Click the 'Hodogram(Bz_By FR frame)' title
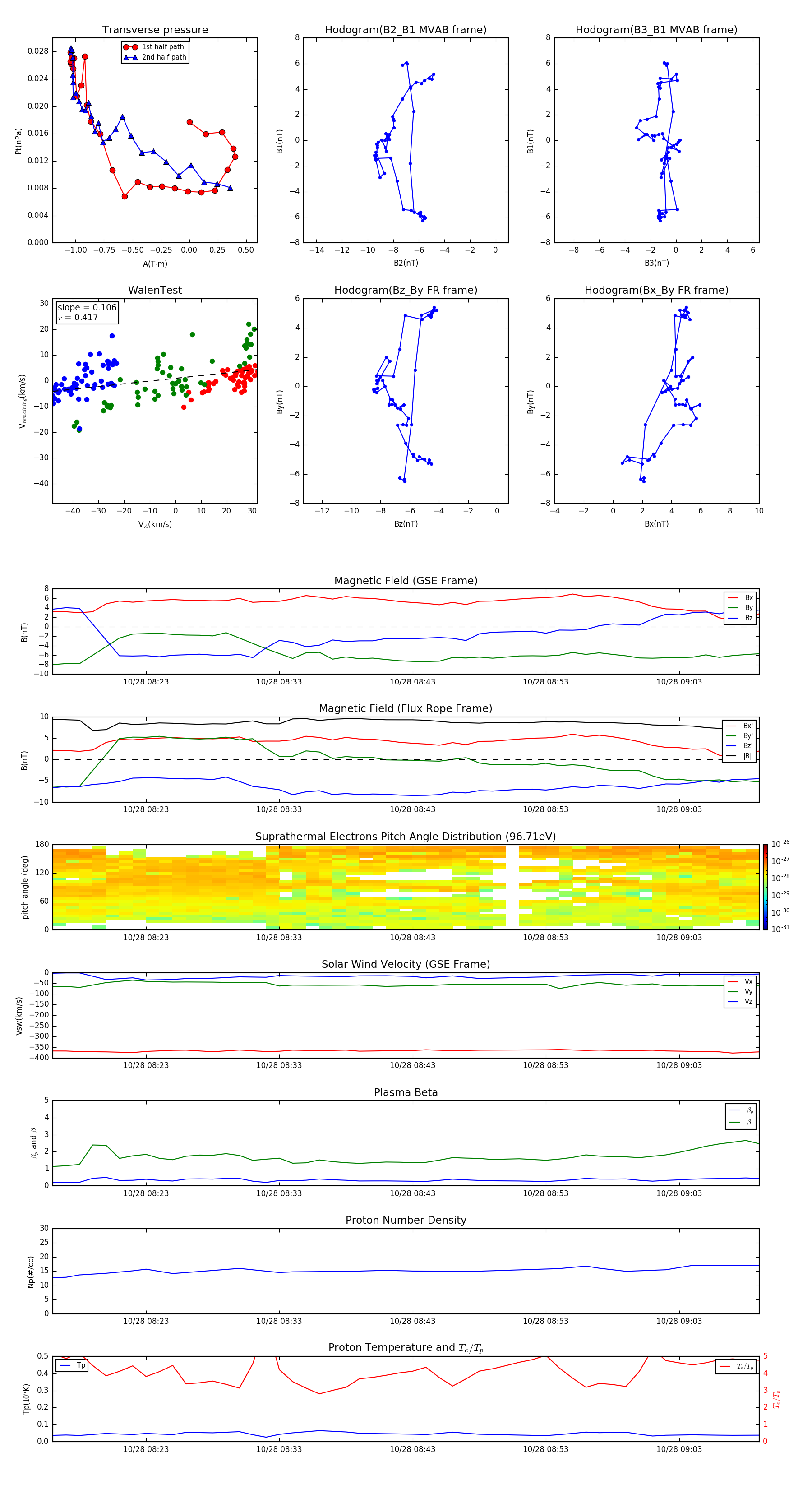Viewport: 812px width, 1489px height. click(406, 290)
